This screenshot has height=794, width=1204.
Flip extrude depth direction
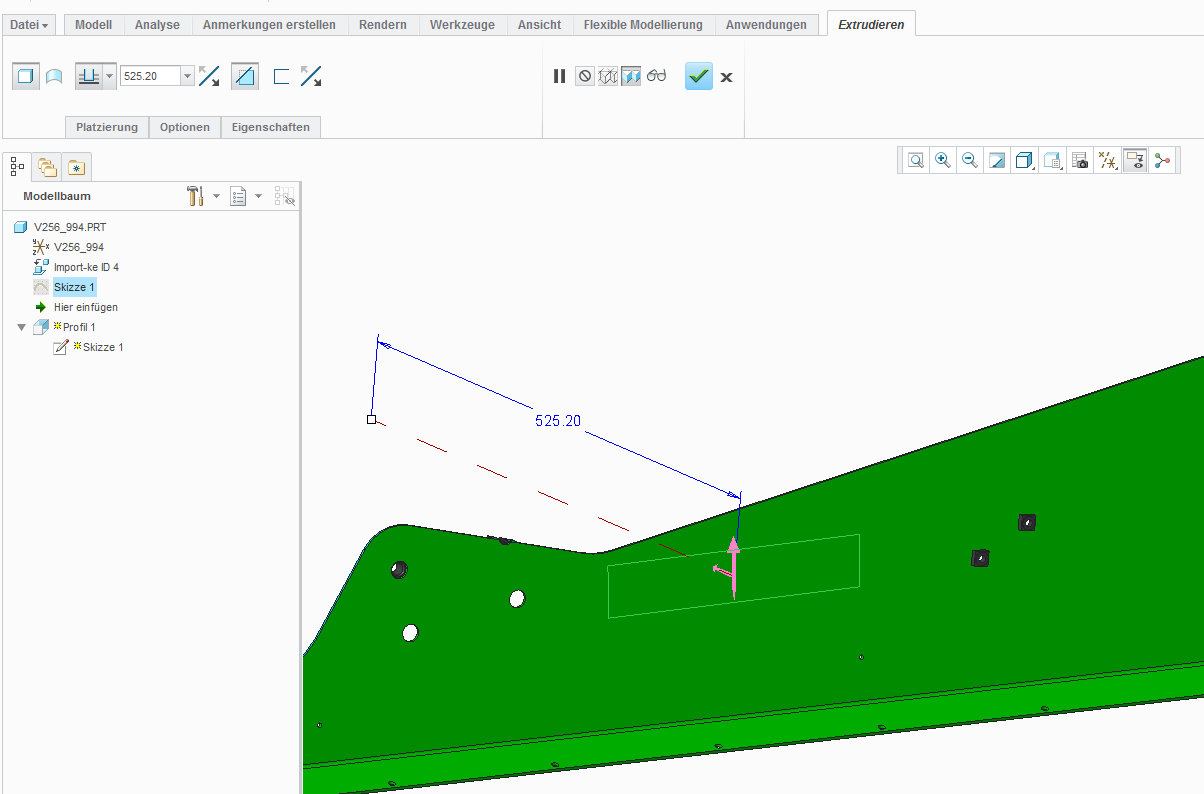(209, 76)
